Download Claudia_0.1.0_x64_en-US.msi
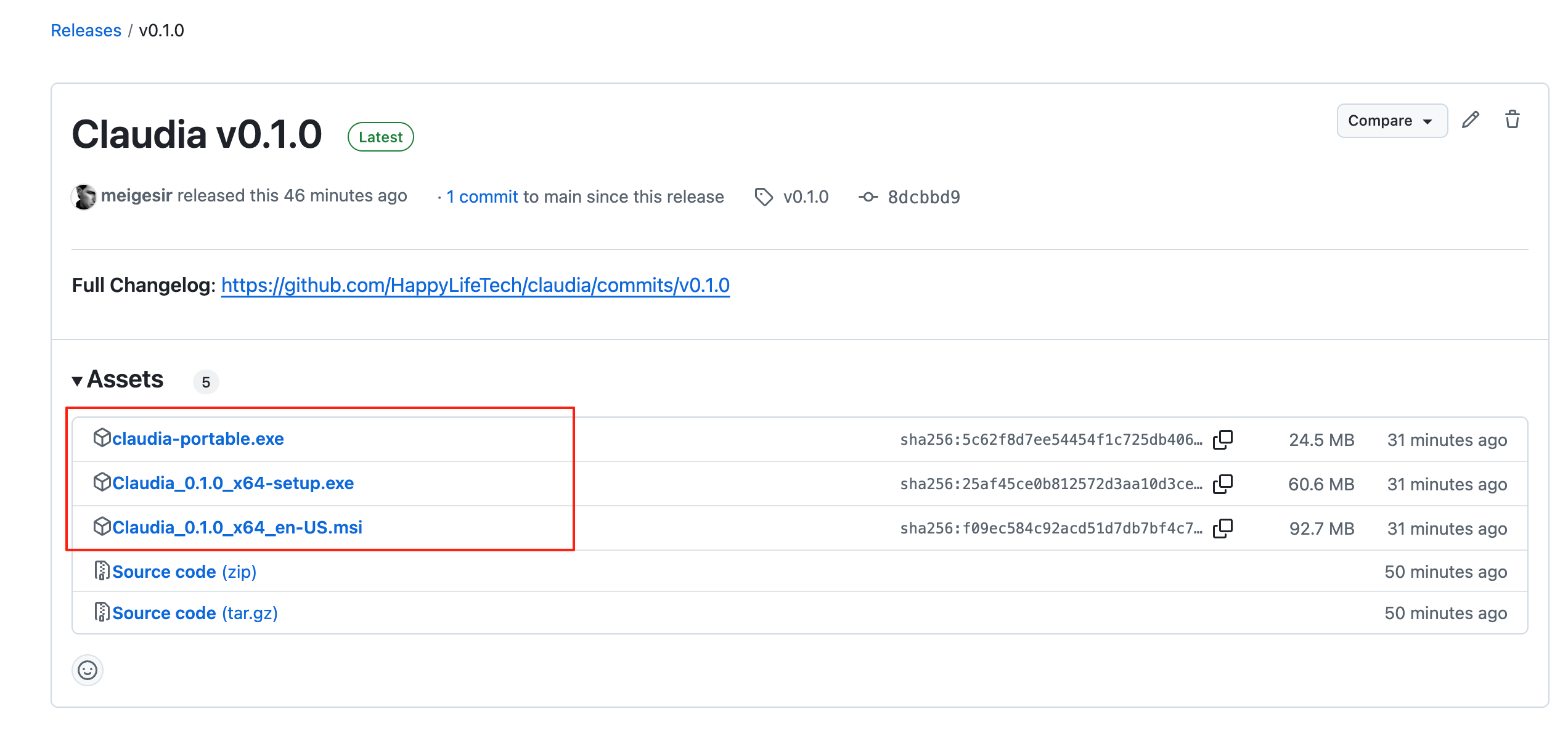 [x=237, y=527]
